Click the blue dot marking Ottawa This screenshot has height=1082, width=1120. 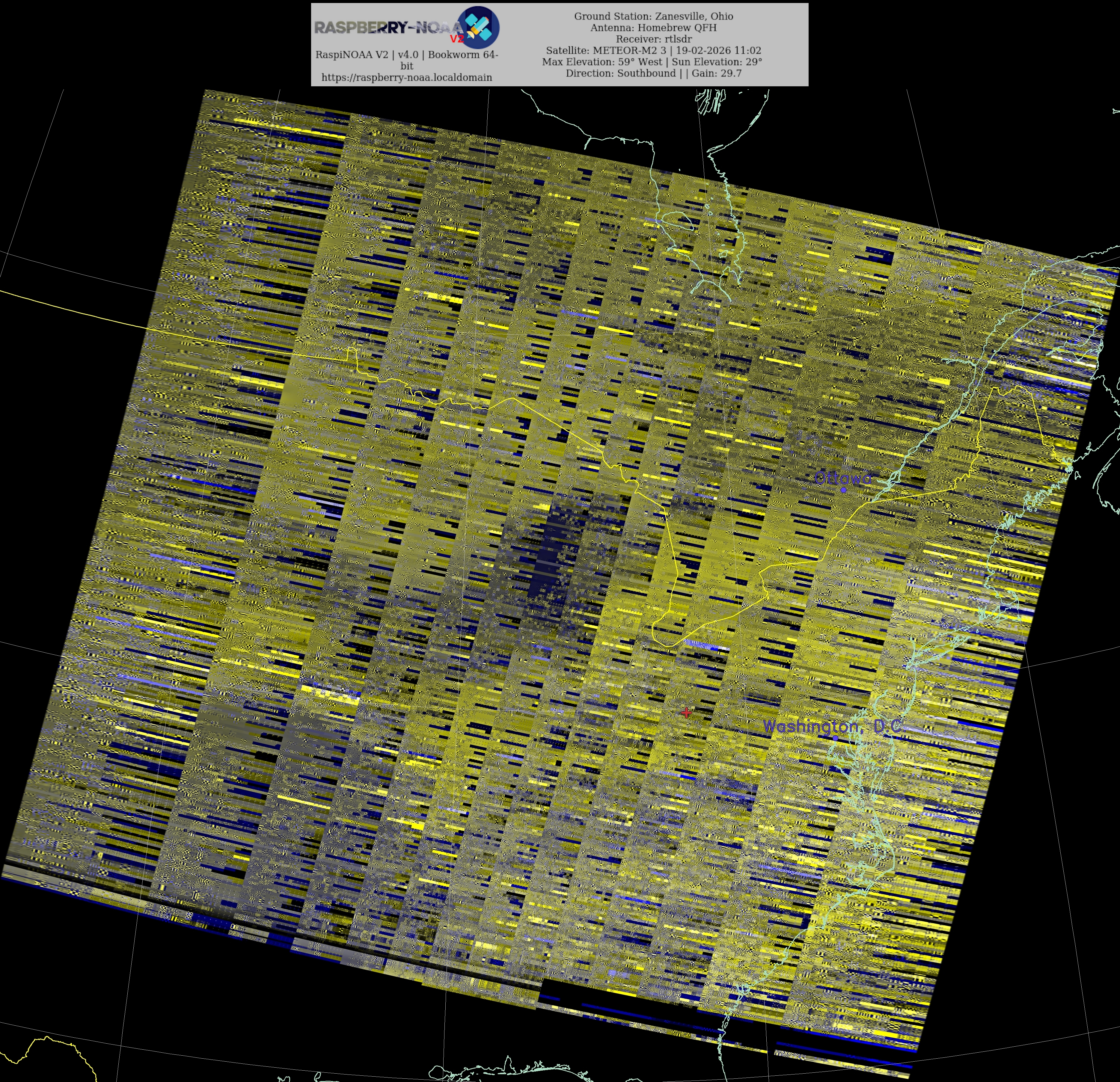pyautogui.click(x=843, y=490)
